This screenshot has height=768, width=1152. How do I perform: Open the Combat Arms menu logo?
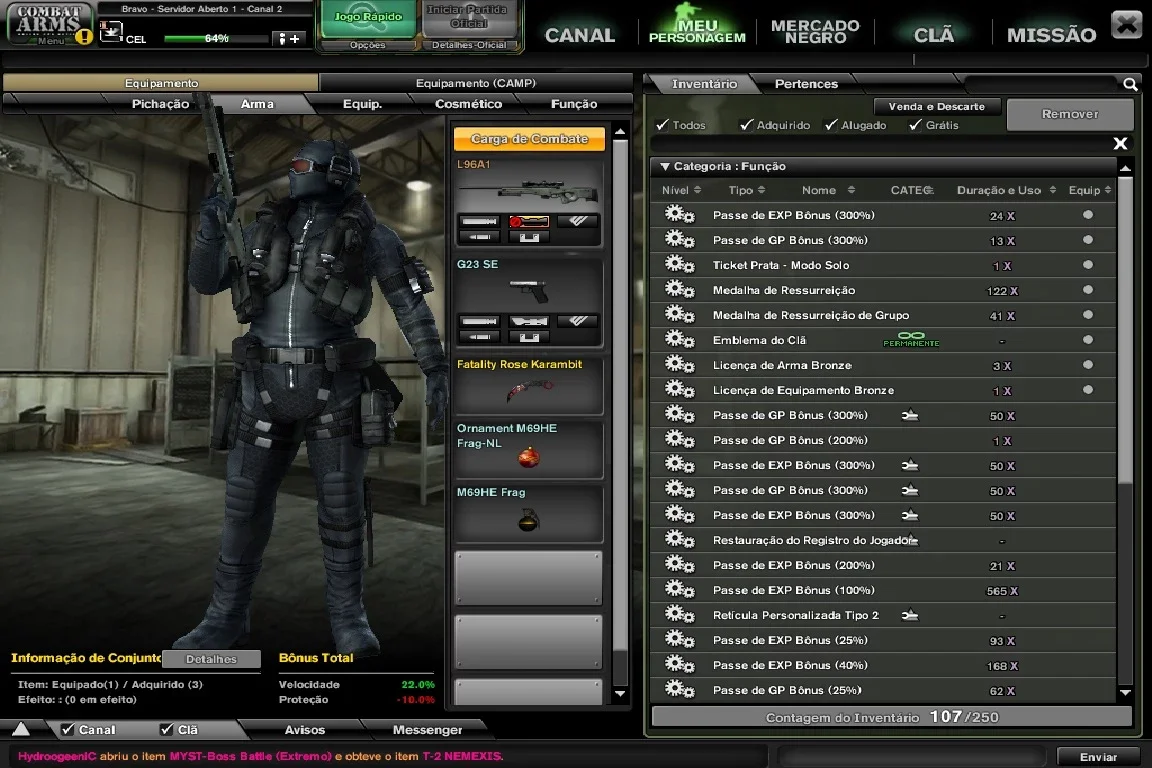(49, 22)
